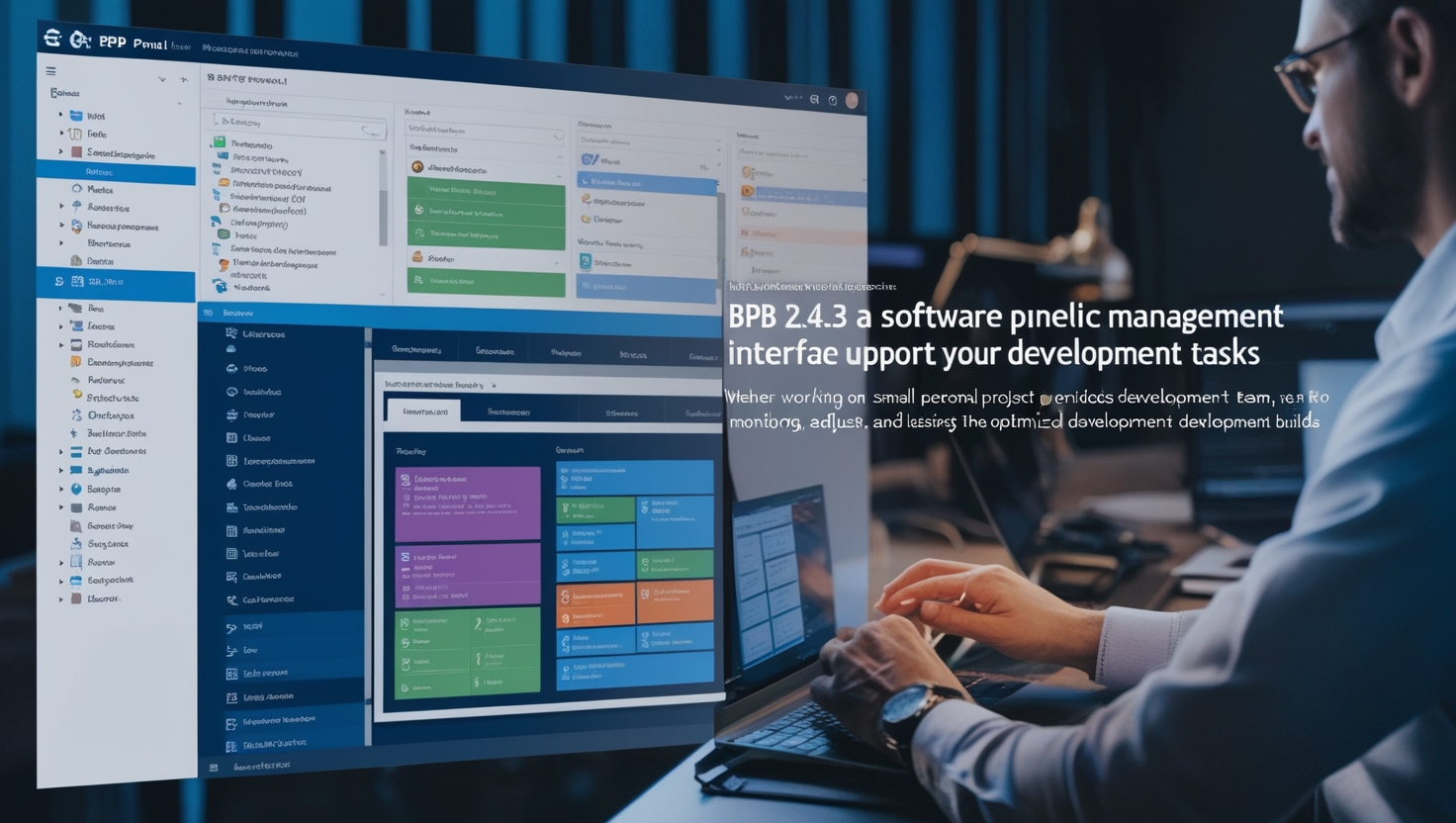Click the maroon square icon in the sidebar tree

pyautogui.click(x=76, y=152)
